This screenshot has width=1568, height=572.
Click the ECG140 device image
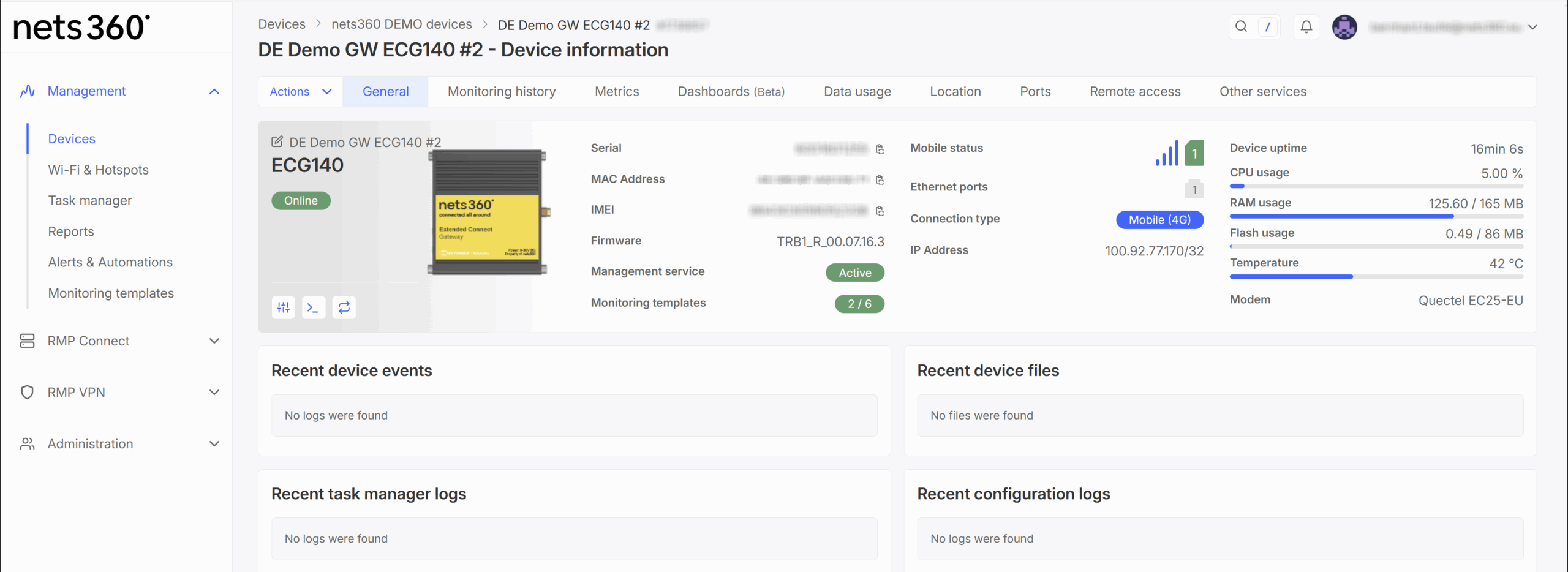(488, 212)
